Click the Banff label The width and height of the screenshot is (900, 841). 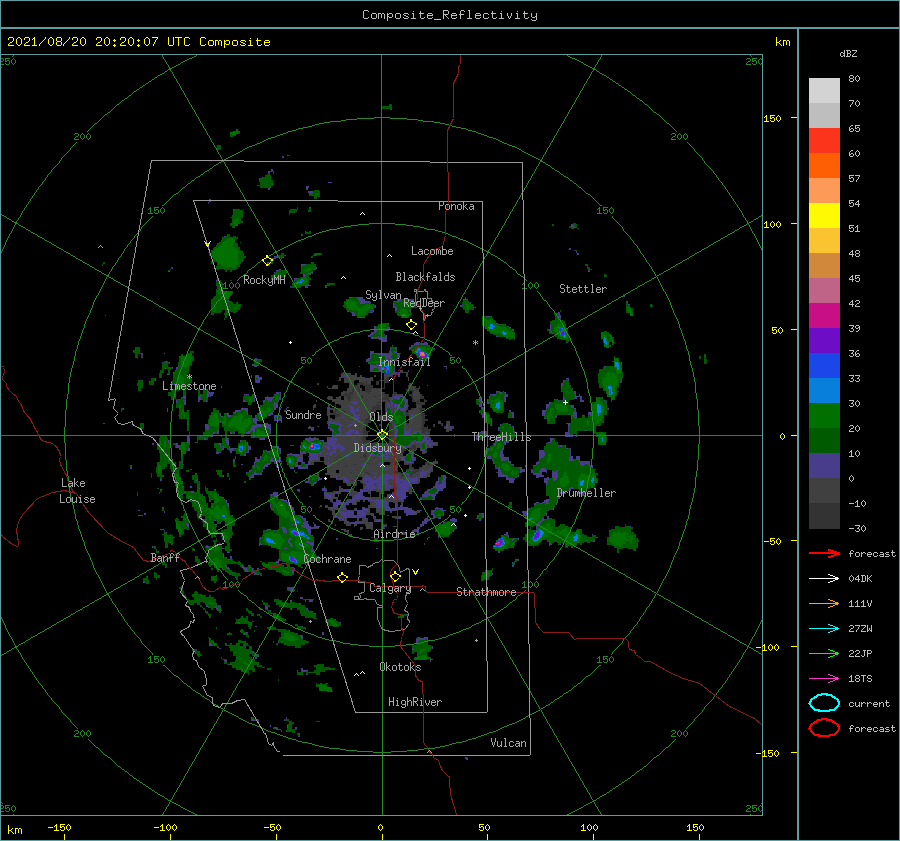[165, 557]
